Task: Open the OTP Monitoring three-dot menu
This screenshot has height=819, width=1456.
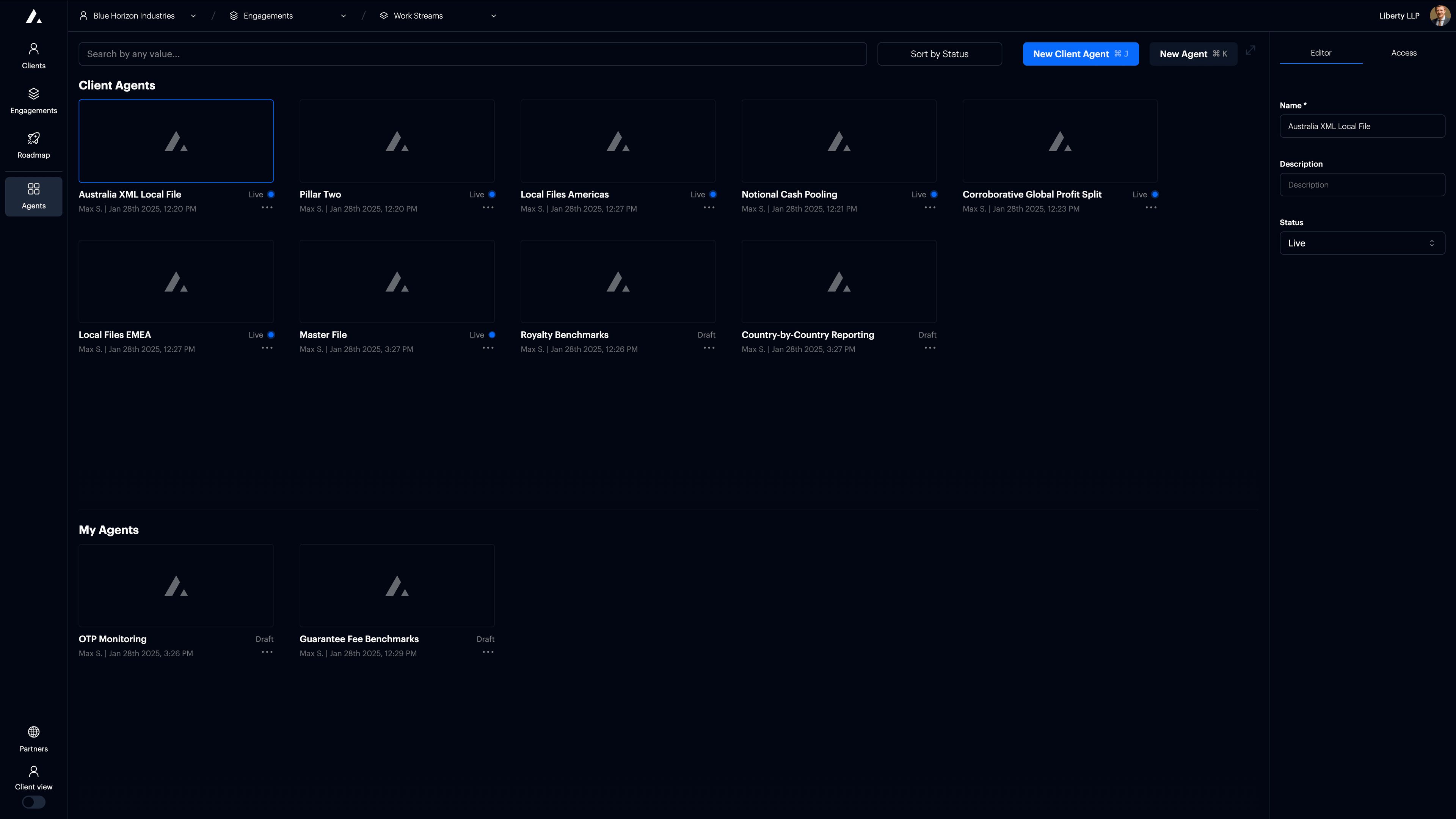Action: coord(267,652)
